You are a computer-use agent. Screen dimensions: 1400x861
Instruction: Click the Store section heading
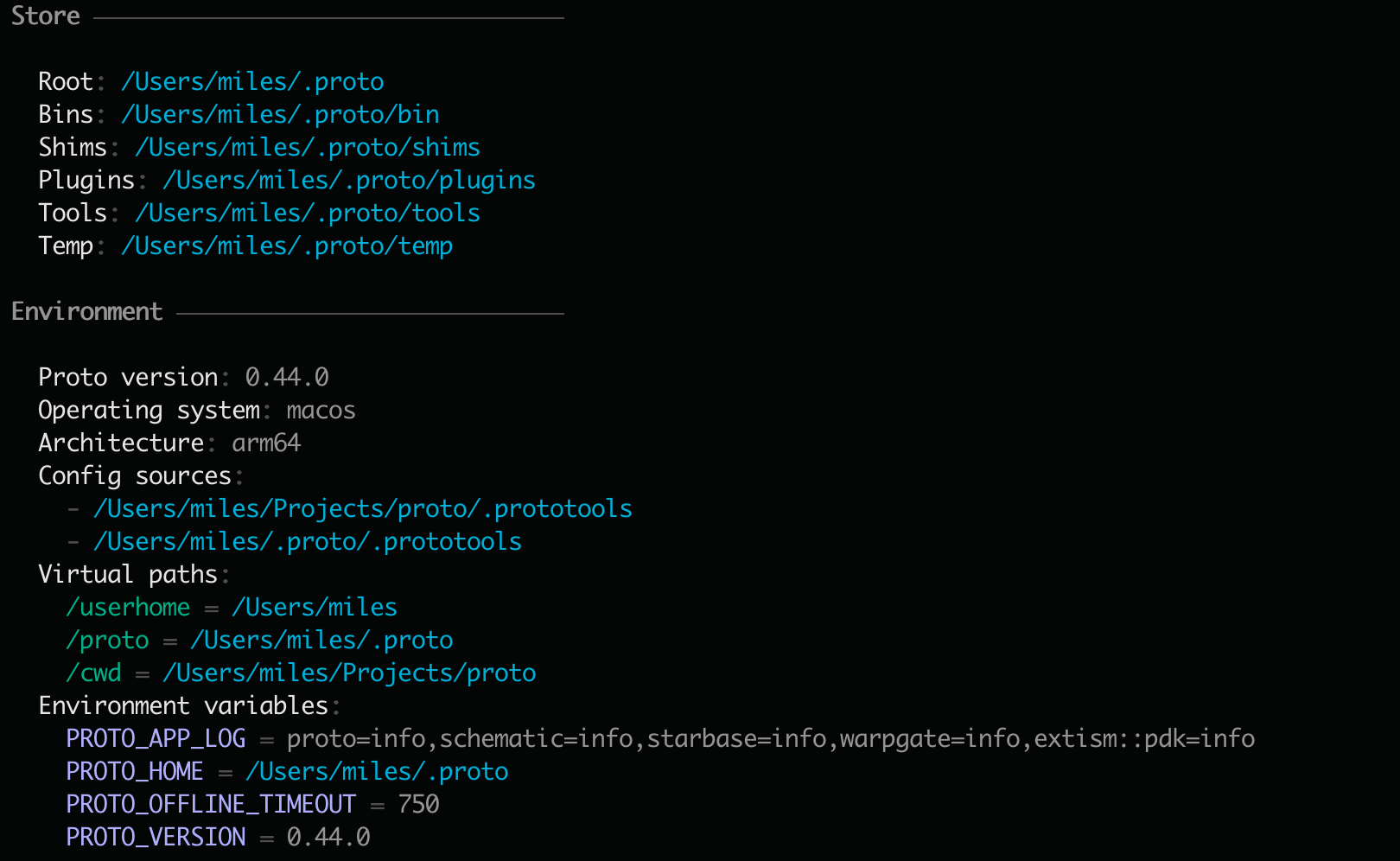[46, 16]
